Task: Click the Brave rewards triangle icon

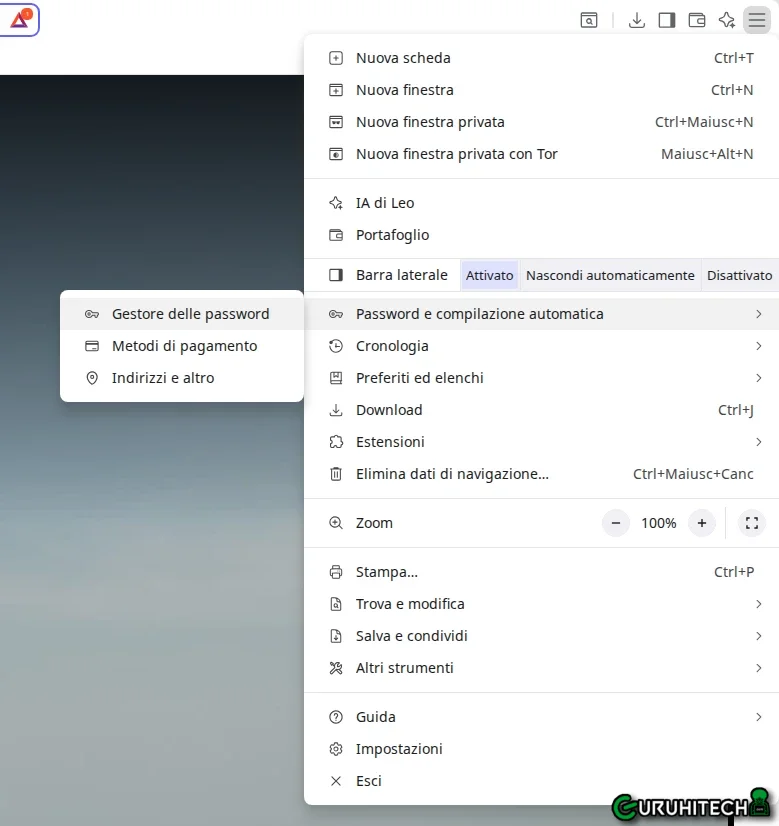Action: pyautogui.click(x=19, y=19)
